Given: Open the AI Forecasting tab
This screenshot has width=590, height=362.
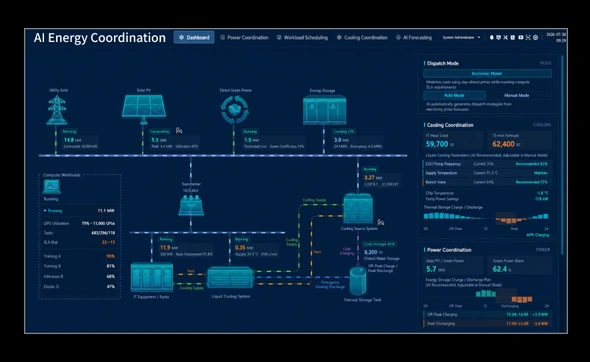Looking at the screenshot, I should coord(414,37).
